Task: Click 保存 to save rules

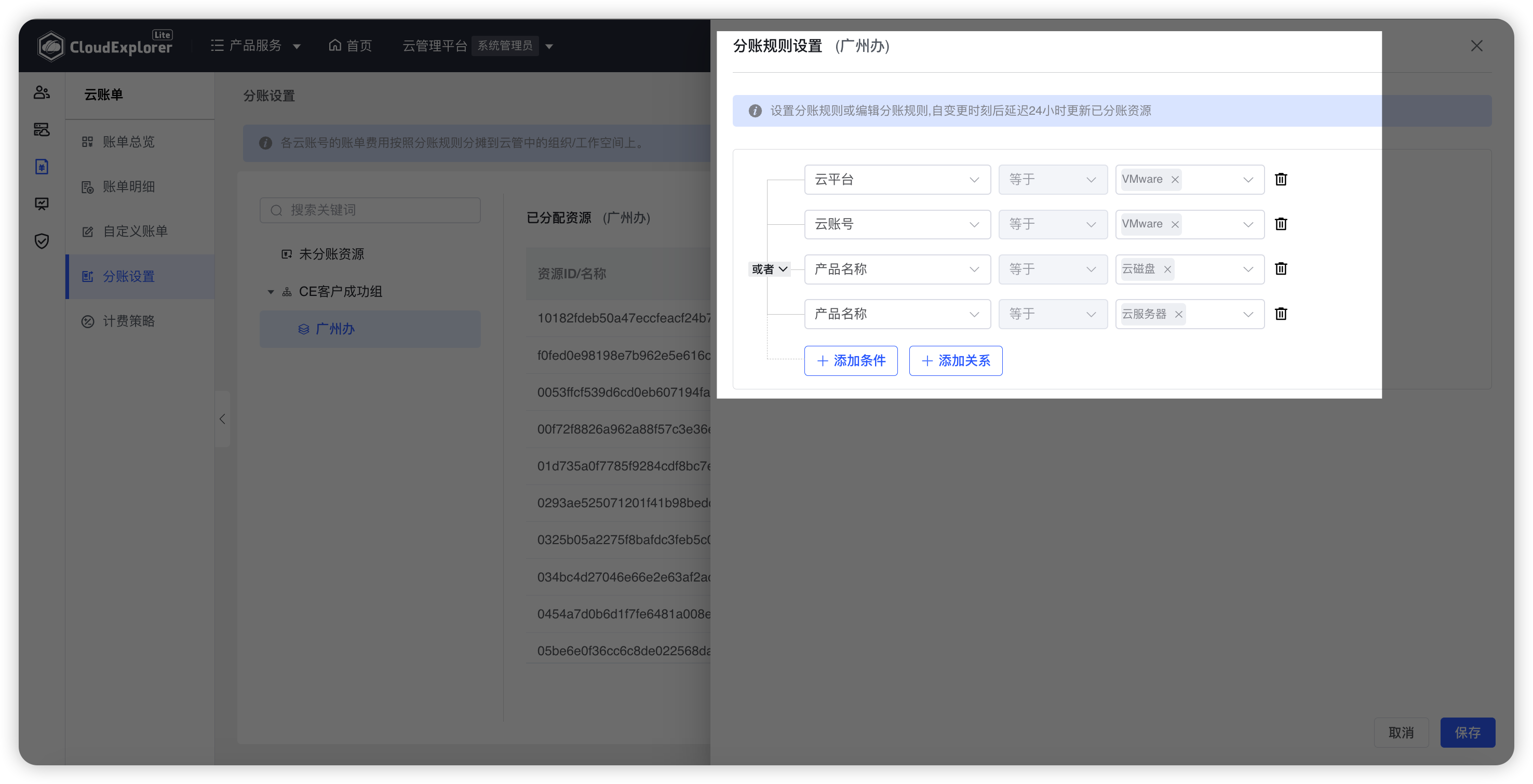Action: pos(1468,732)
